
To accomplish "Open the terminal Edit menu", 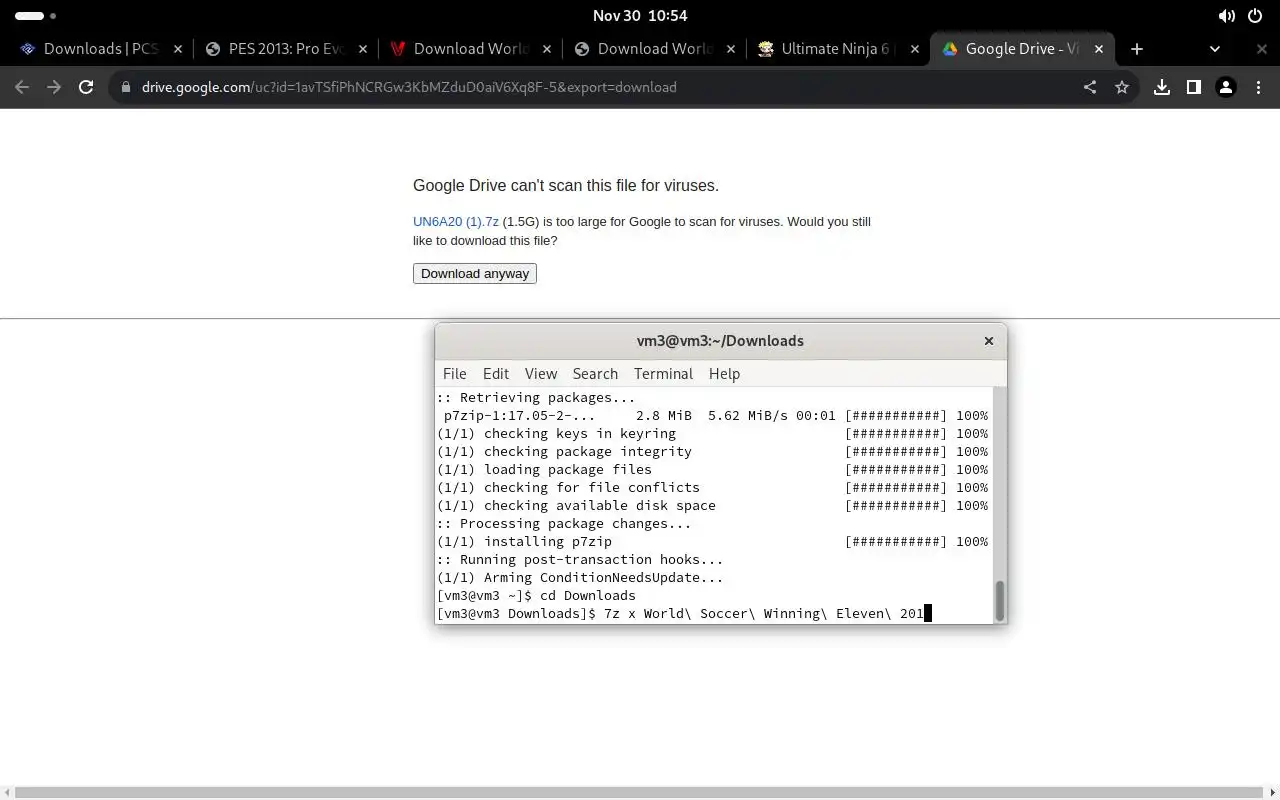I will pyautogui.click(x=496, y=374).
